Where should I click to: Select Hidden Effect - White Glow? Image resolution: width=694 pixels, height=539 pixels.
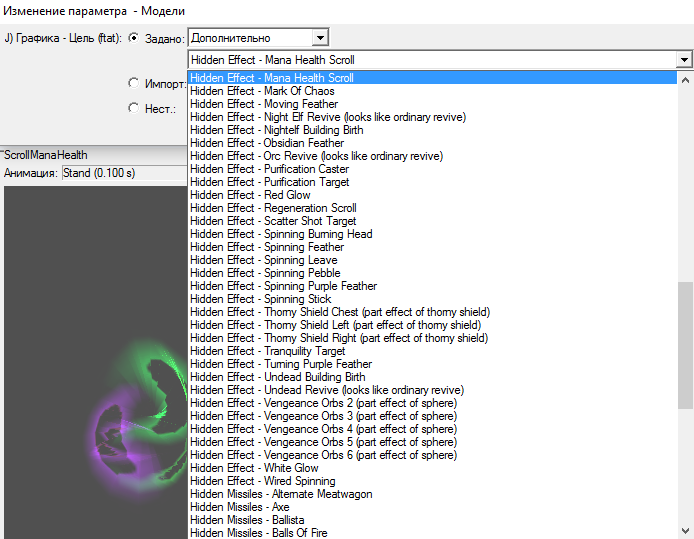coord(432,467)
